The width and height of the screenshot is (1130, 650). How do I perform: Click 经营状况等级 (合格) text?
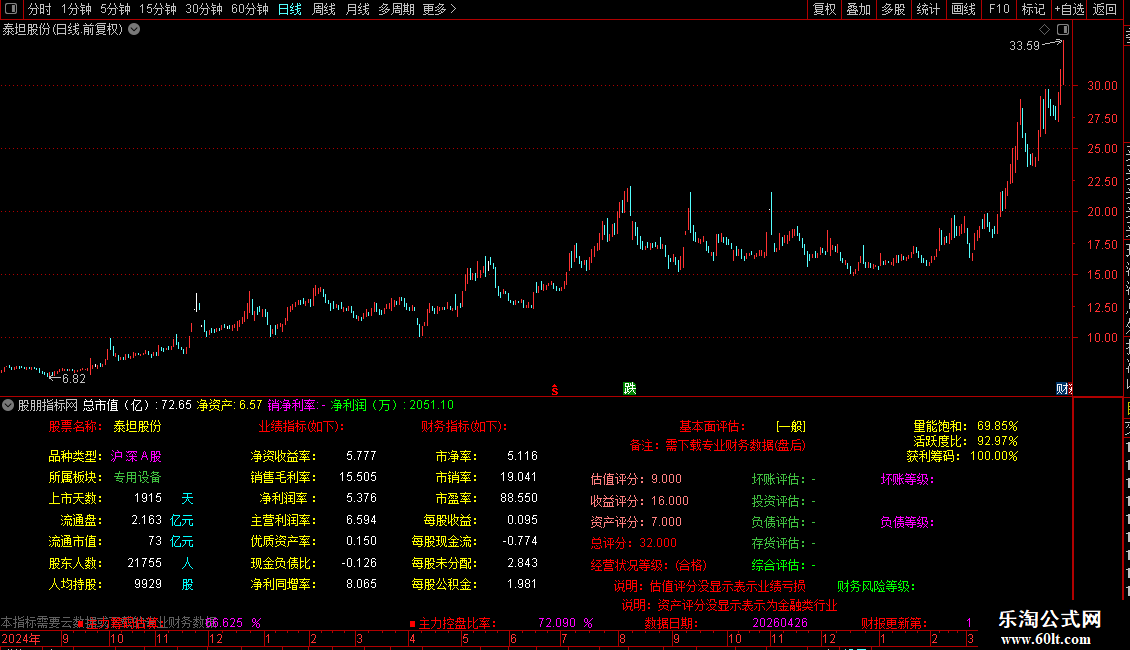point(649,565)
